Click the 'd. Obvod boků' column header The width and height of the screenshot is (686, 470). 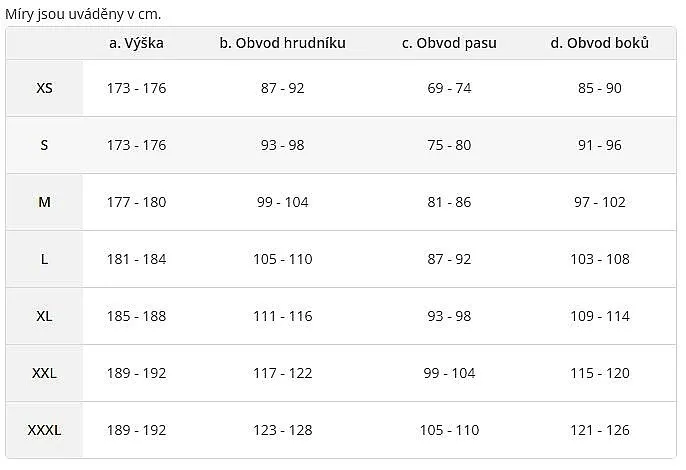pyautogui.click(x=600, y=43)
